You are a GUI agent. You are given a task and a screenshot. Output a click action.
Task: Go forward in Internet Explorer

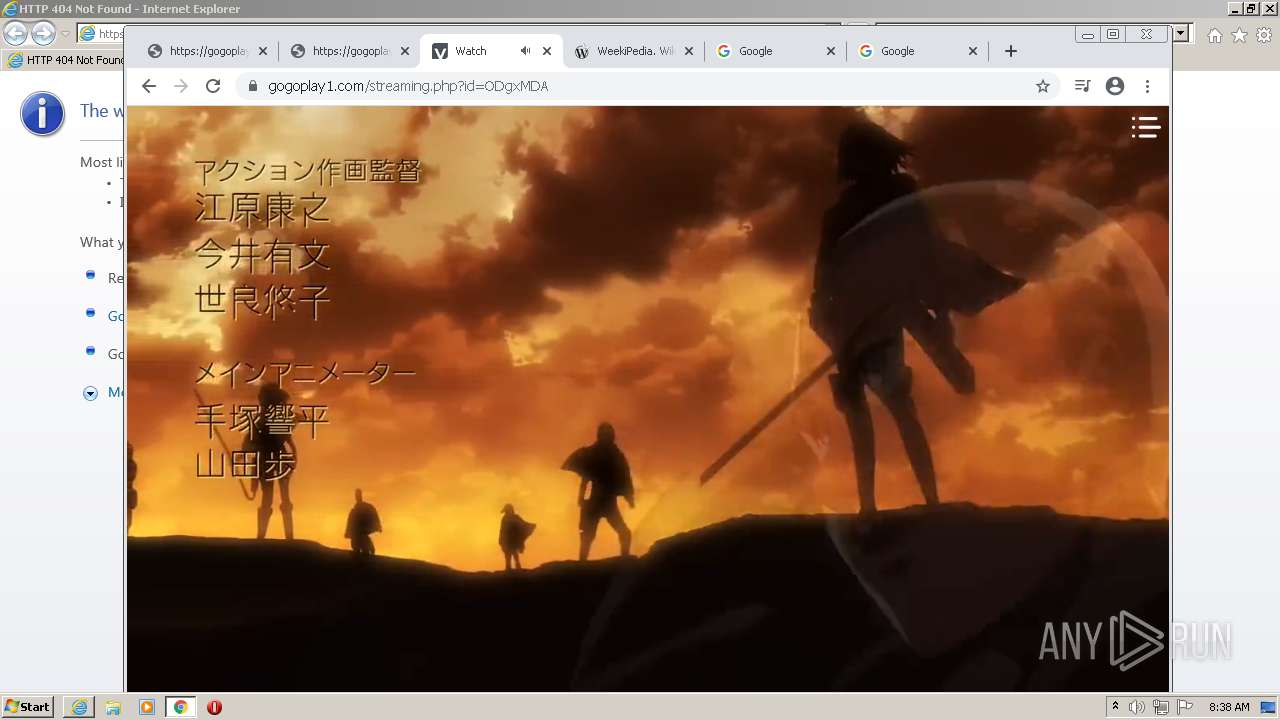[x=43, y=34]
